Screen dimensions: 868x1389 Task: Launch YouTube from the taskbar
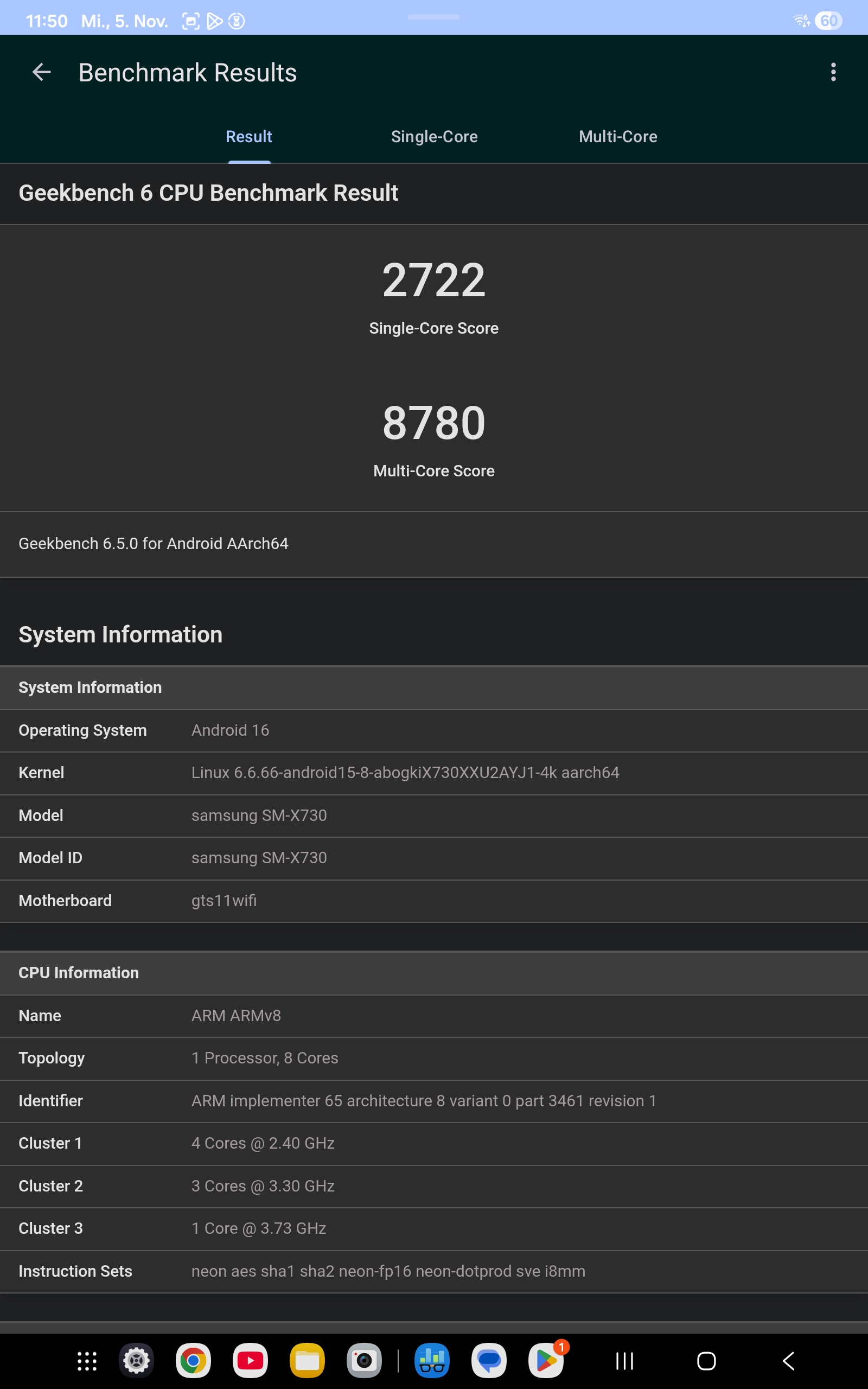click(250, 1361)
